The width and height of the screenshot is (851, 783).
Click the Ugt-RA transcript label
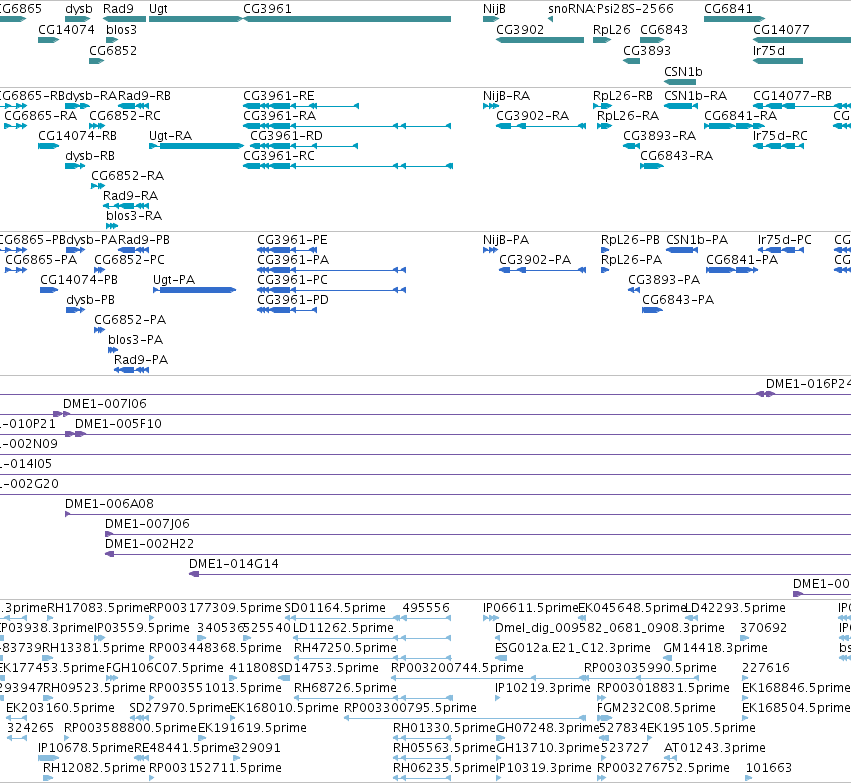170,136
